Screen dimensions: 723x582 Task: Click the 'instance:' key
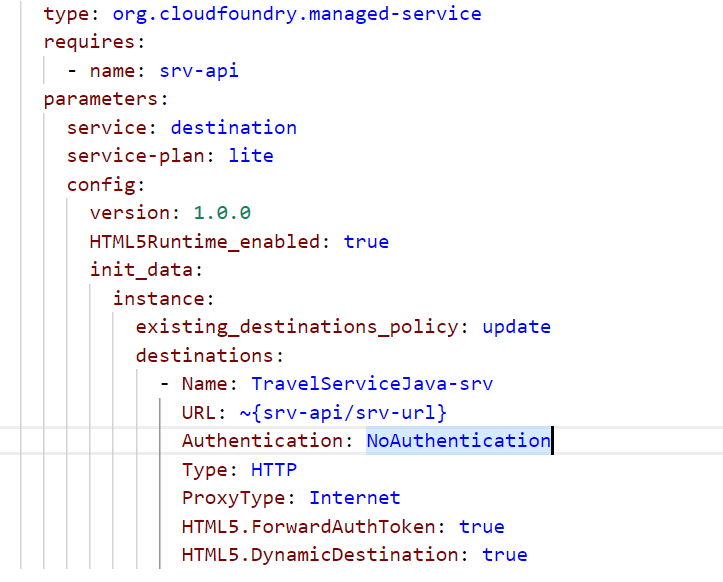pos(164,299)
